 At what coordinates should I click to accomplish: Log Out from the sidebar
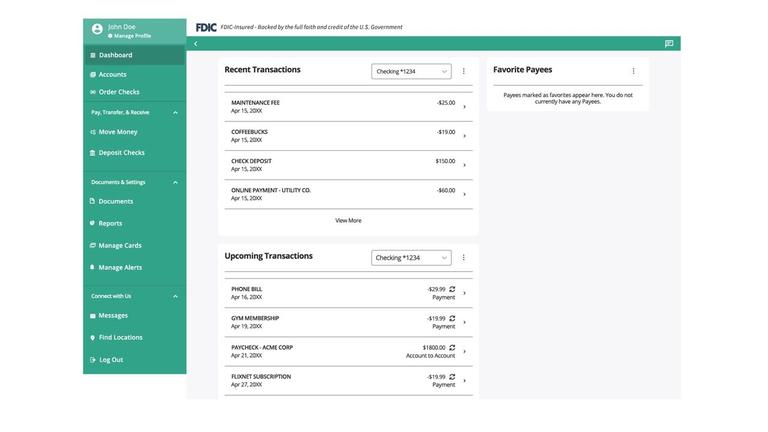tap(111, 360)
